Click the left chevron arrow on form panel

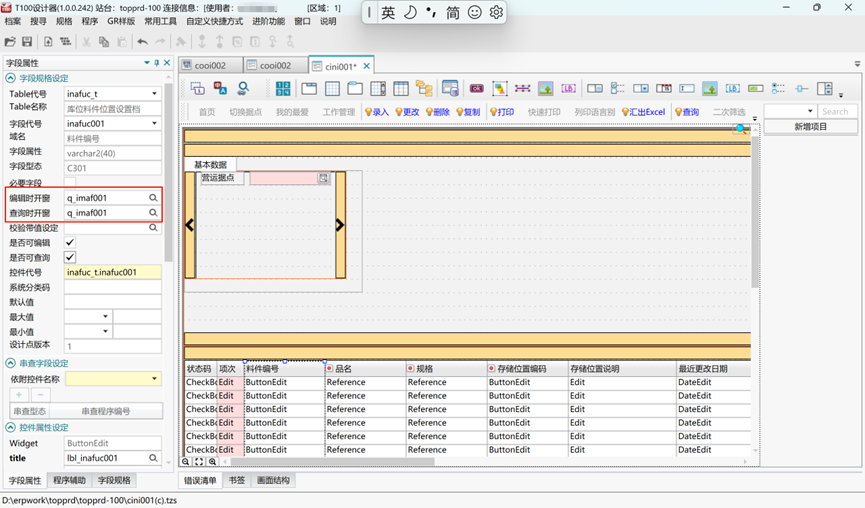tap(190, 224)
